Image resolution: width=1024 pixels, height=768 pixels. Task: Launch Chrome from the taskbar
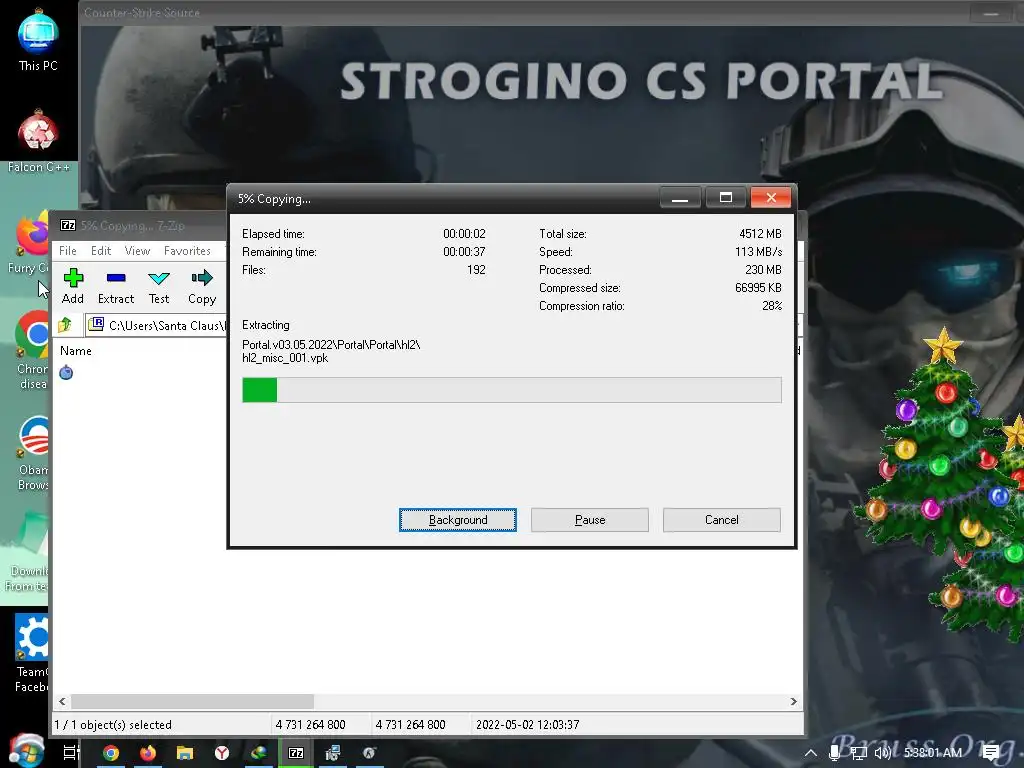(x=111, y=753)
